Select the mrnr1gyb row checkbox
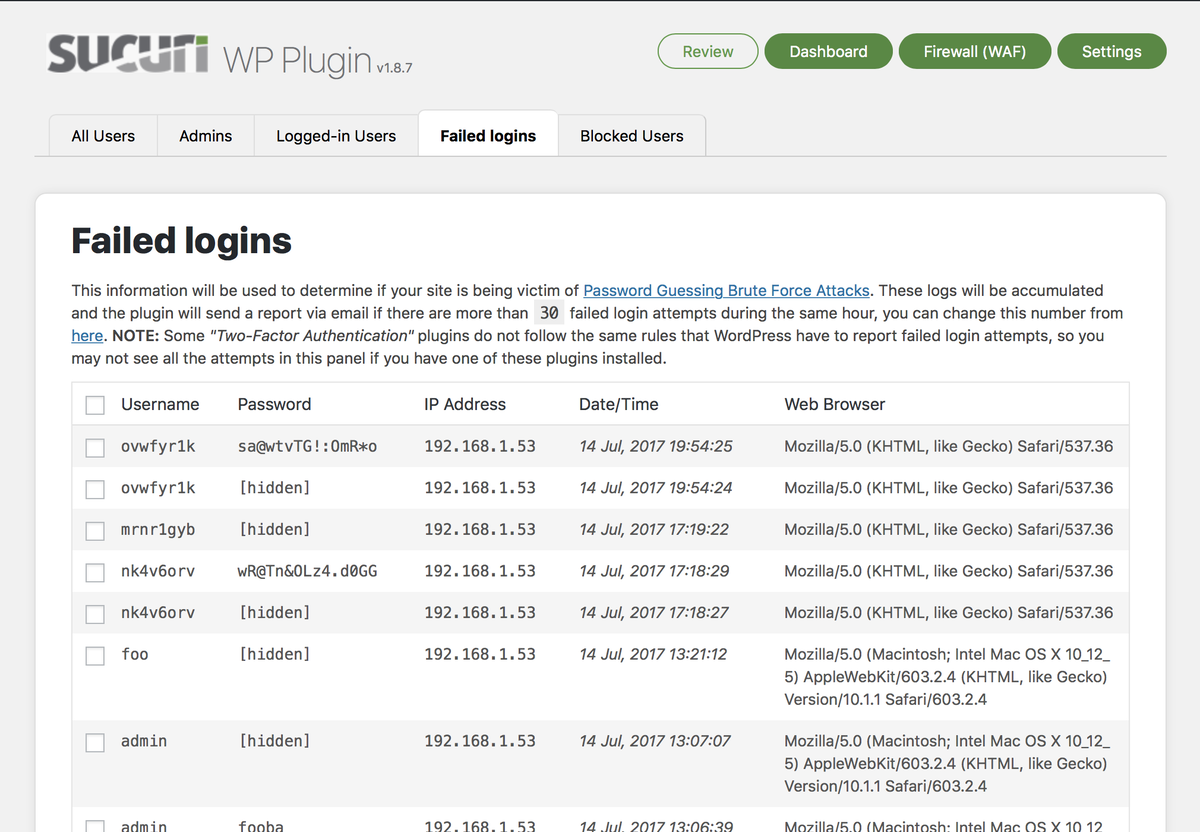Image resolution: width=1200 pixels, height=832 pixels. click(95, 530)
